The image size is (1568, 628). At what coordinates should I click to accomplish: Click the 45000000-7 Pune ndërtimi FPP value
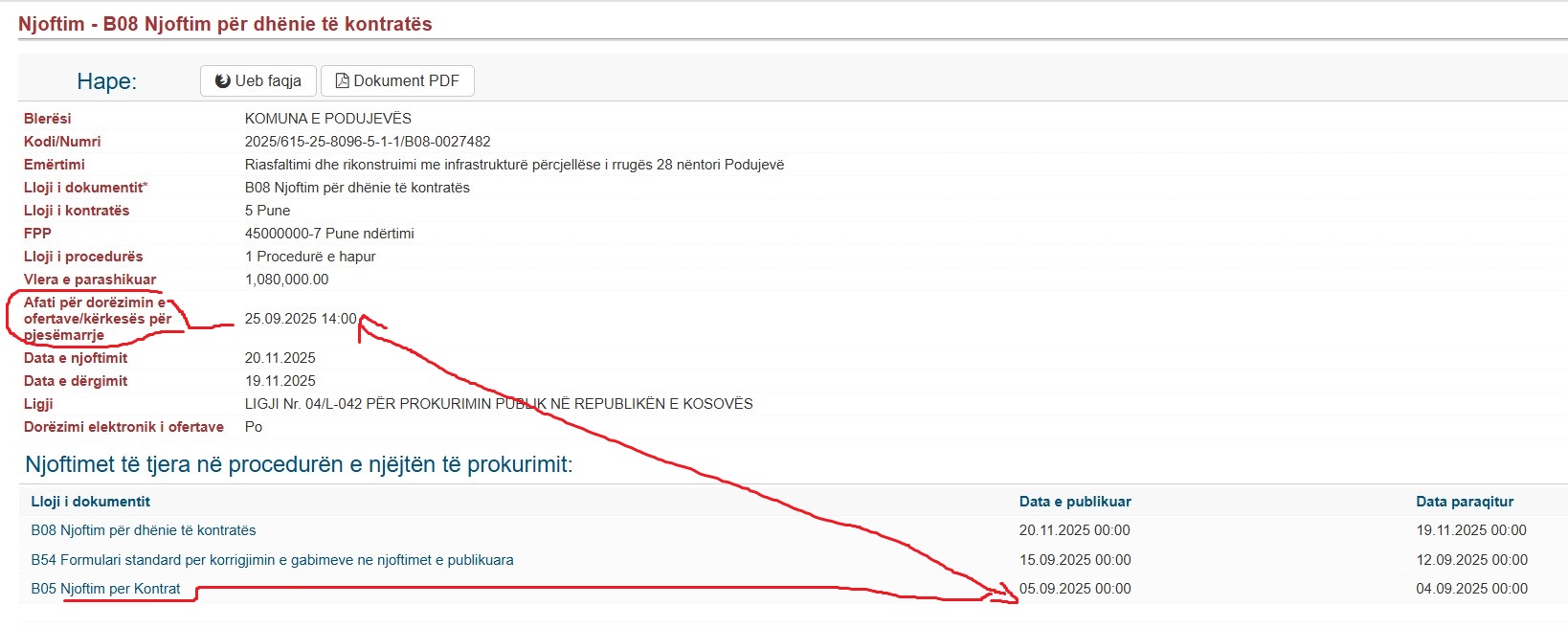pyautogui.click(x=329, y=234)
